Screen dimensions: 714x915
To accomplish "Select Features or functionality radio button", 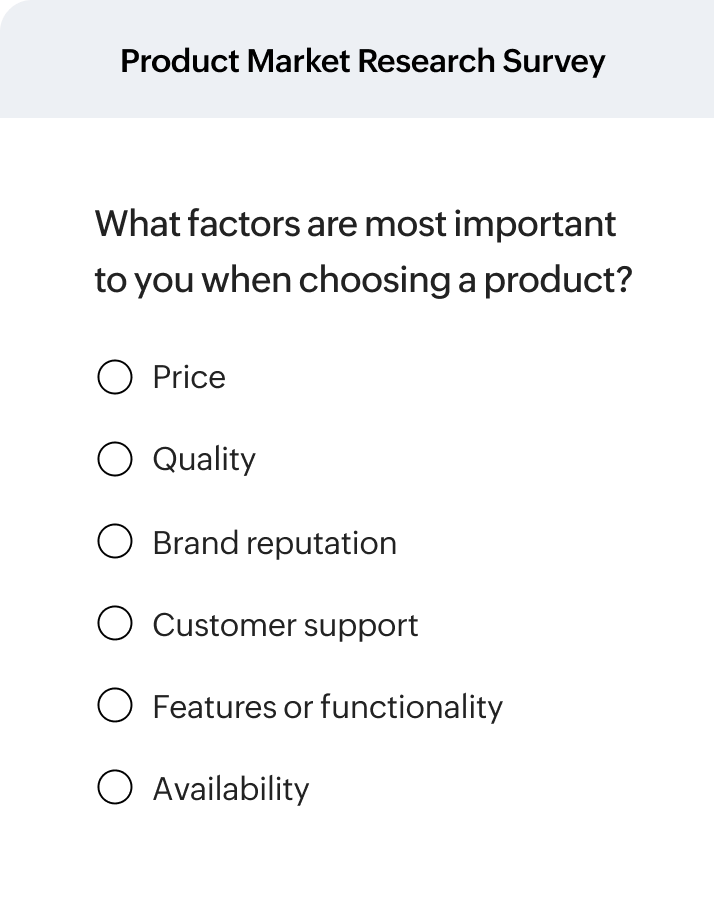I will 115,706.
